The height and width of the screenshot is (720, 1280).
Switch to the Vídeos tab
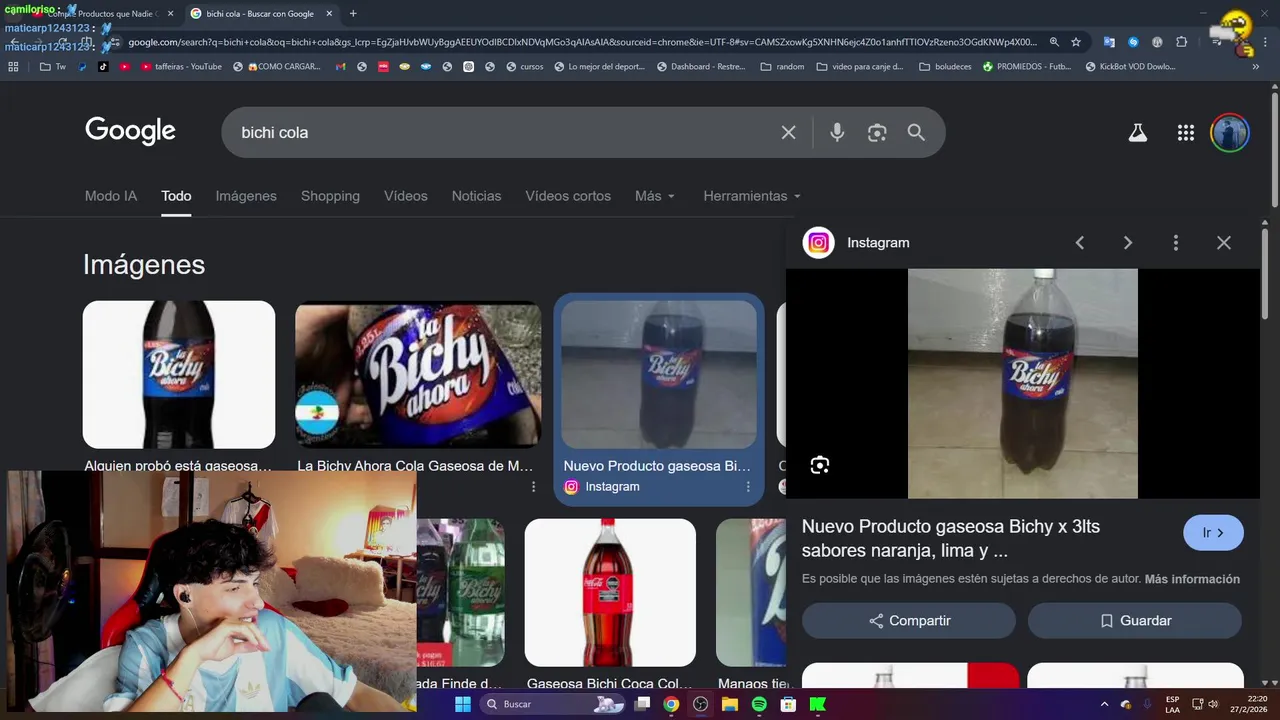(405, 196)
